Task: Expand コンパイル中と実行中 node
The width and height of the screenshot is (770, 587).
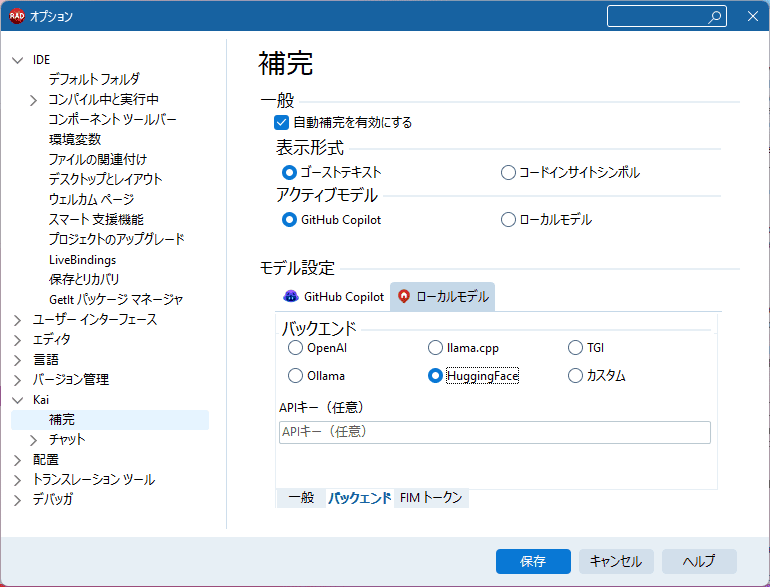Action: [33, 100]
